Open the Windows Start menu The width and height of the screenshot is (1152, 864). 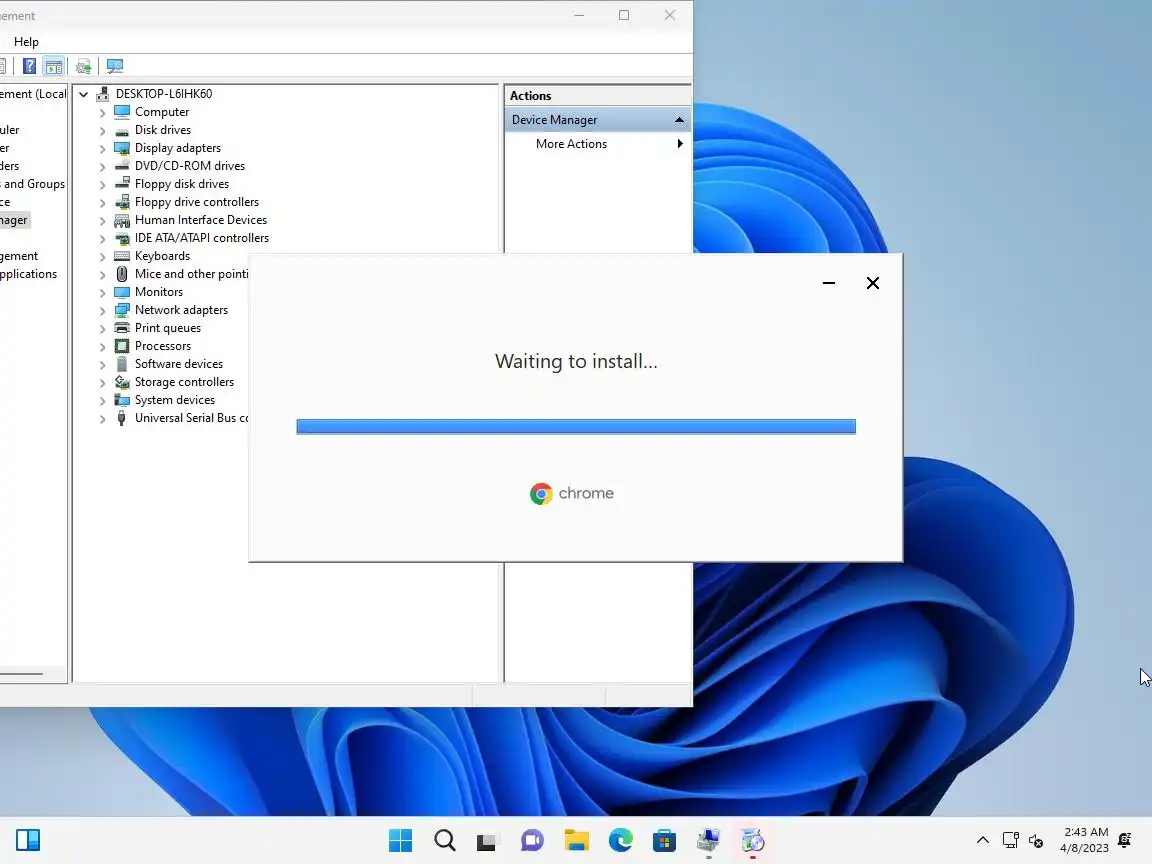pyautogui.click(x=400, y=840)
